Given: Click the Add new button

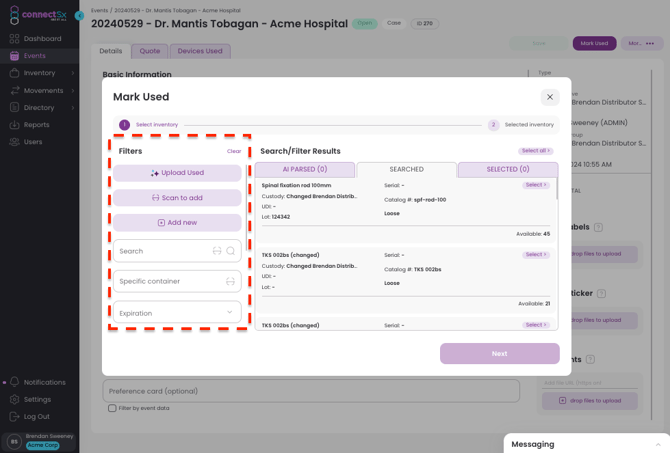Looking at the screenshot, I should pos(177,223).
